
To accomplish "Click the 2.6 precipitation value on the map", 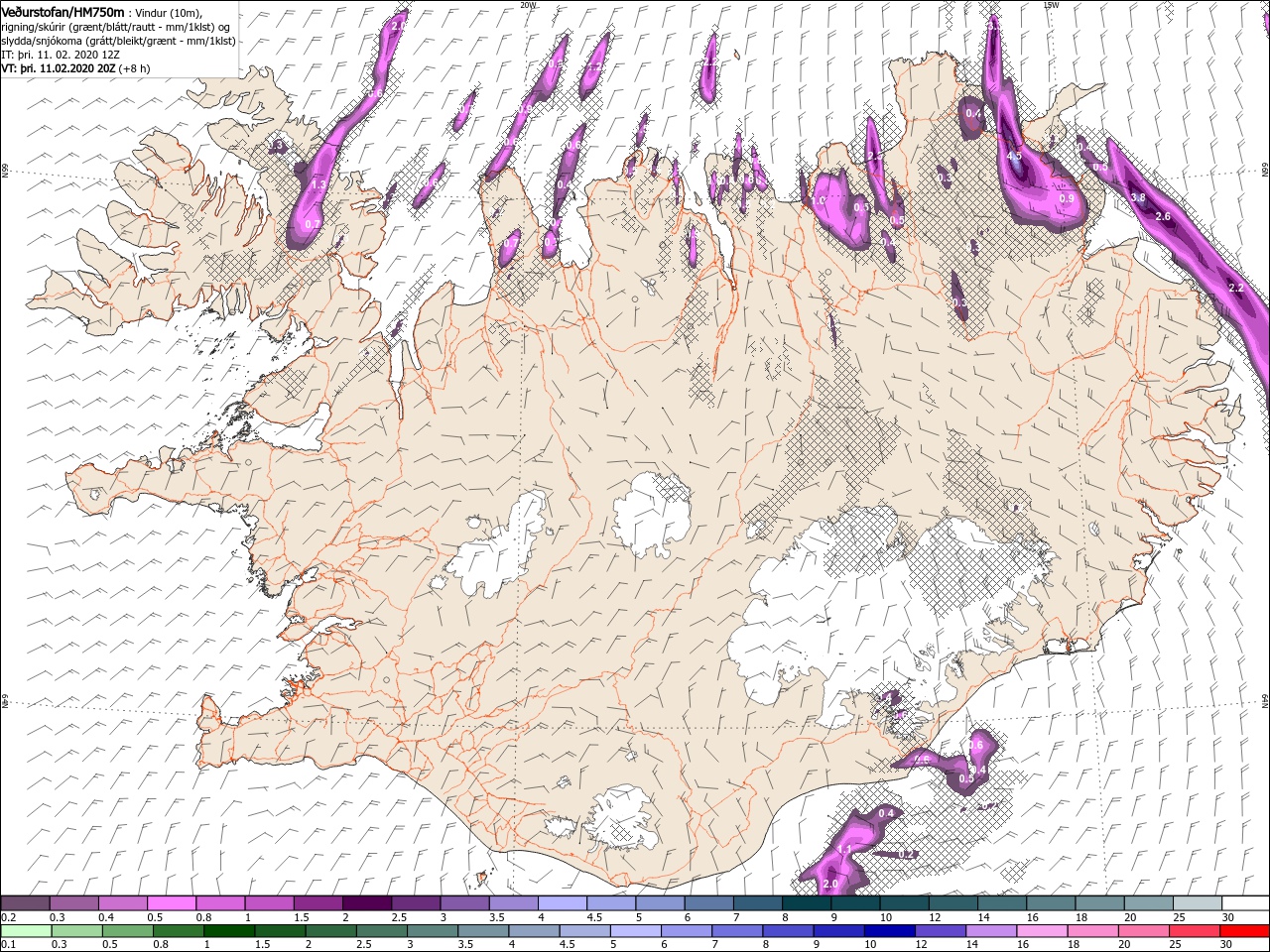I will pos(1164,216).
